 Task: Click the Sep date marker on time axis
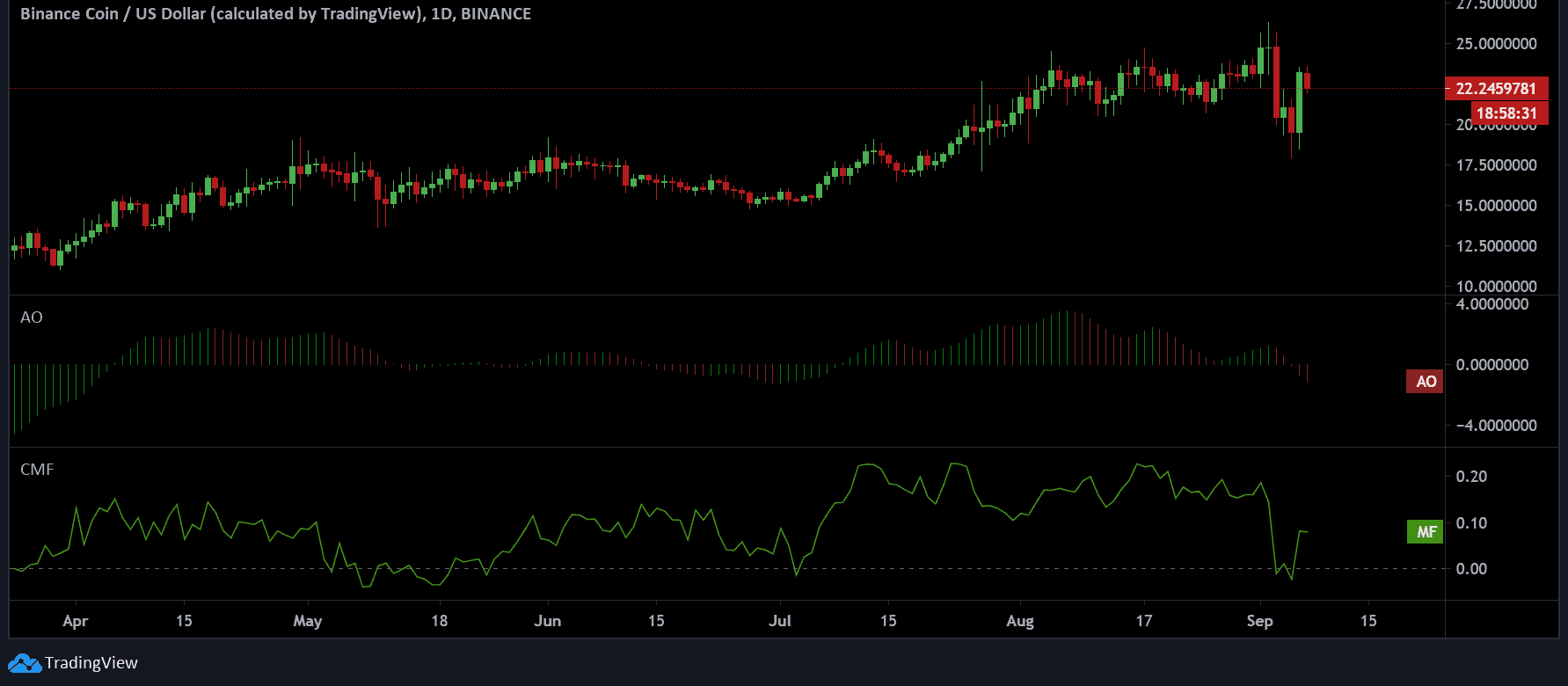(1259, 621)
